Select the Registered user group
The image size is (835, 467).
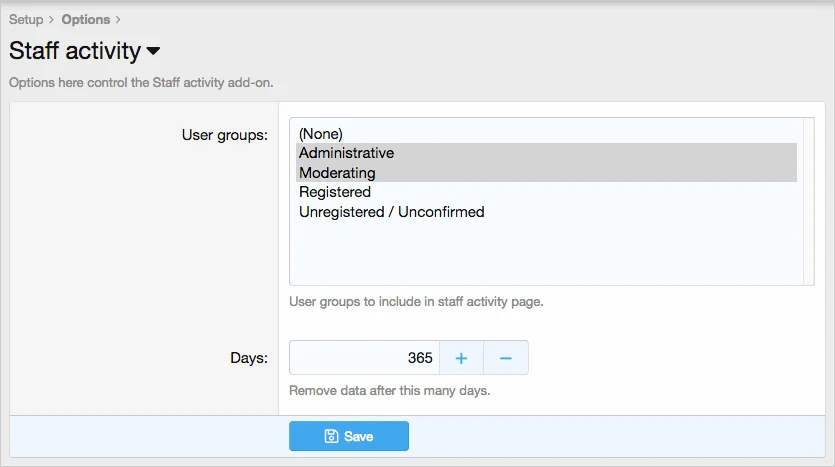pos(335,192)
